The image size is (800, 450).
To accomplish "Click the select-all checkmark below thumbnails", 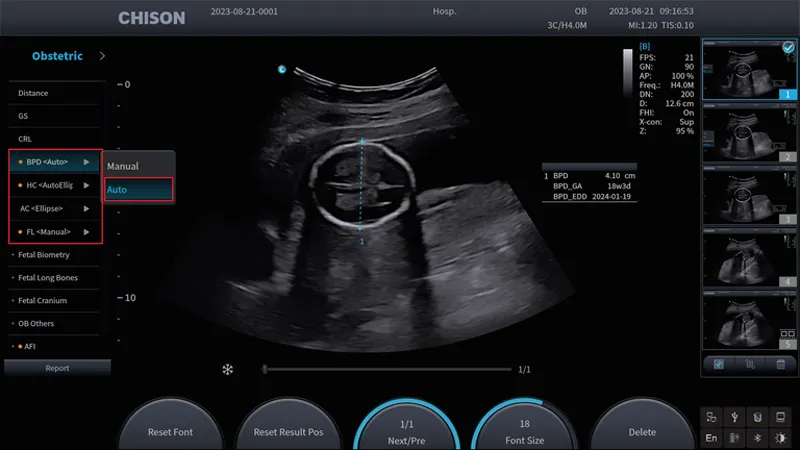I will coord(718,364).
